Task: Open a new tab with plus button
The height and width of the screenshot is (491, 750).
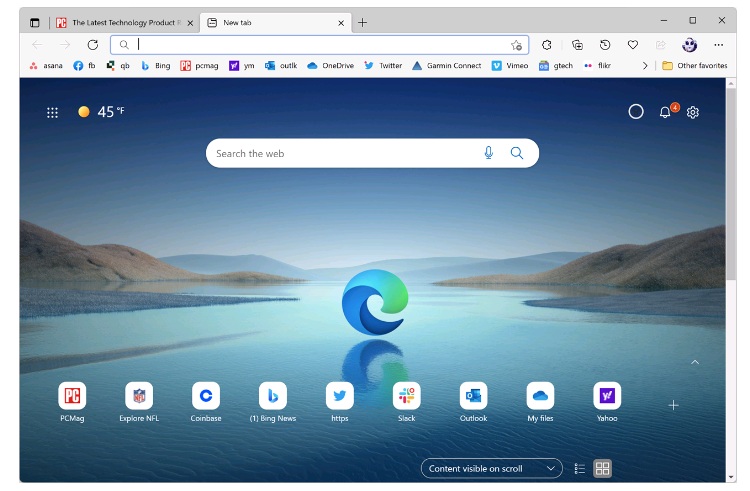Action: point(363,22)
